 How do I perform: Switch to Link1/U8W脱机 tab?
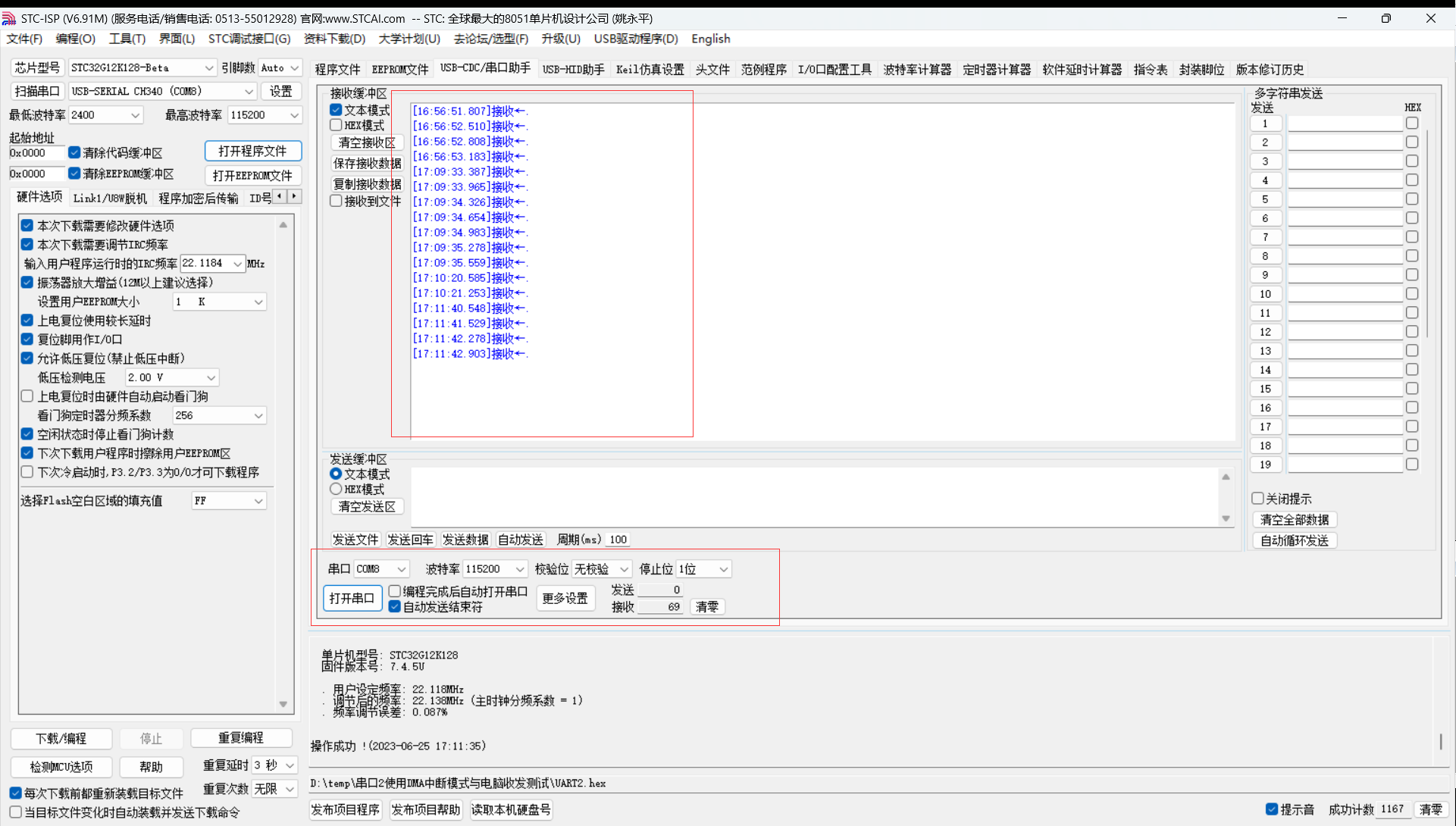point(110,198)
